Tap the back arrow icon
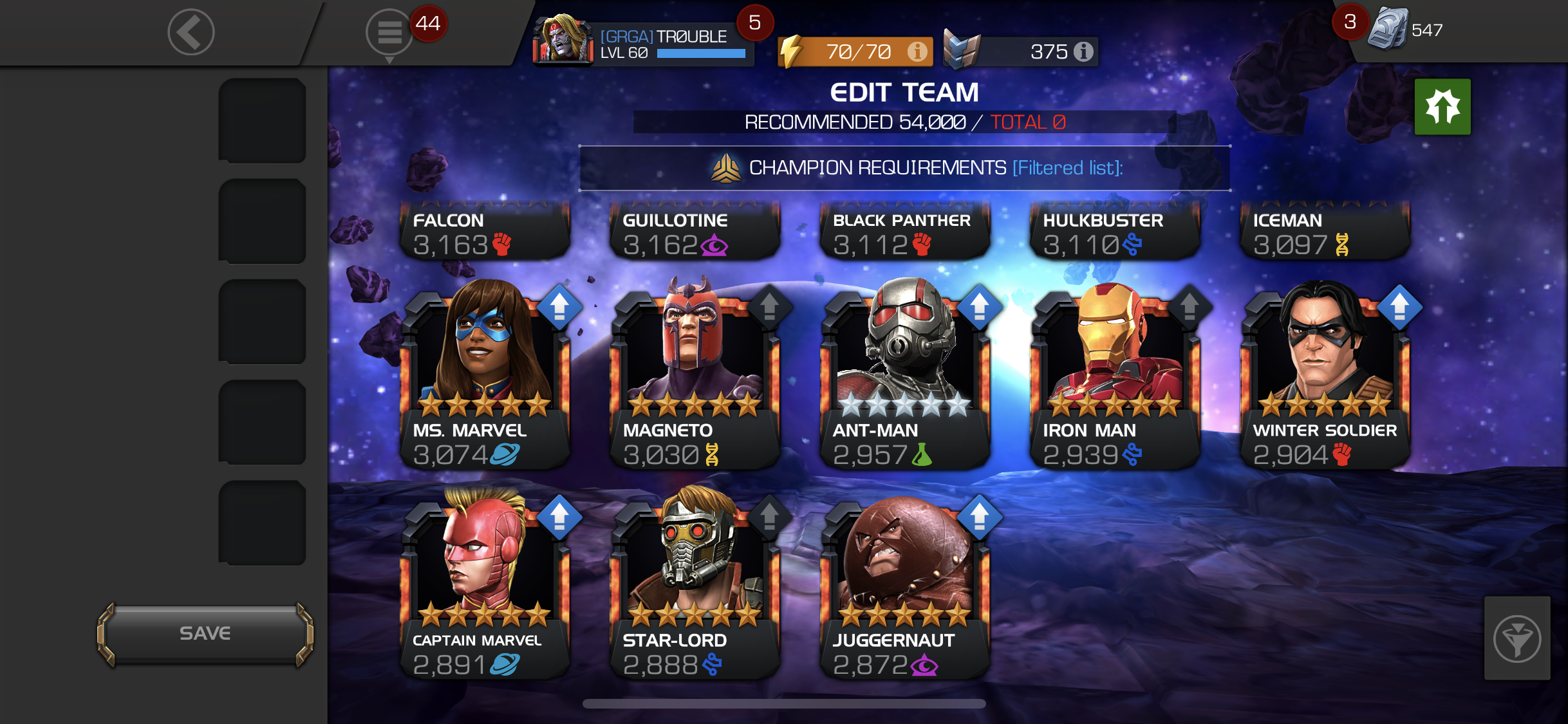This screenshot has height=724, width=1568. [191, 32]
